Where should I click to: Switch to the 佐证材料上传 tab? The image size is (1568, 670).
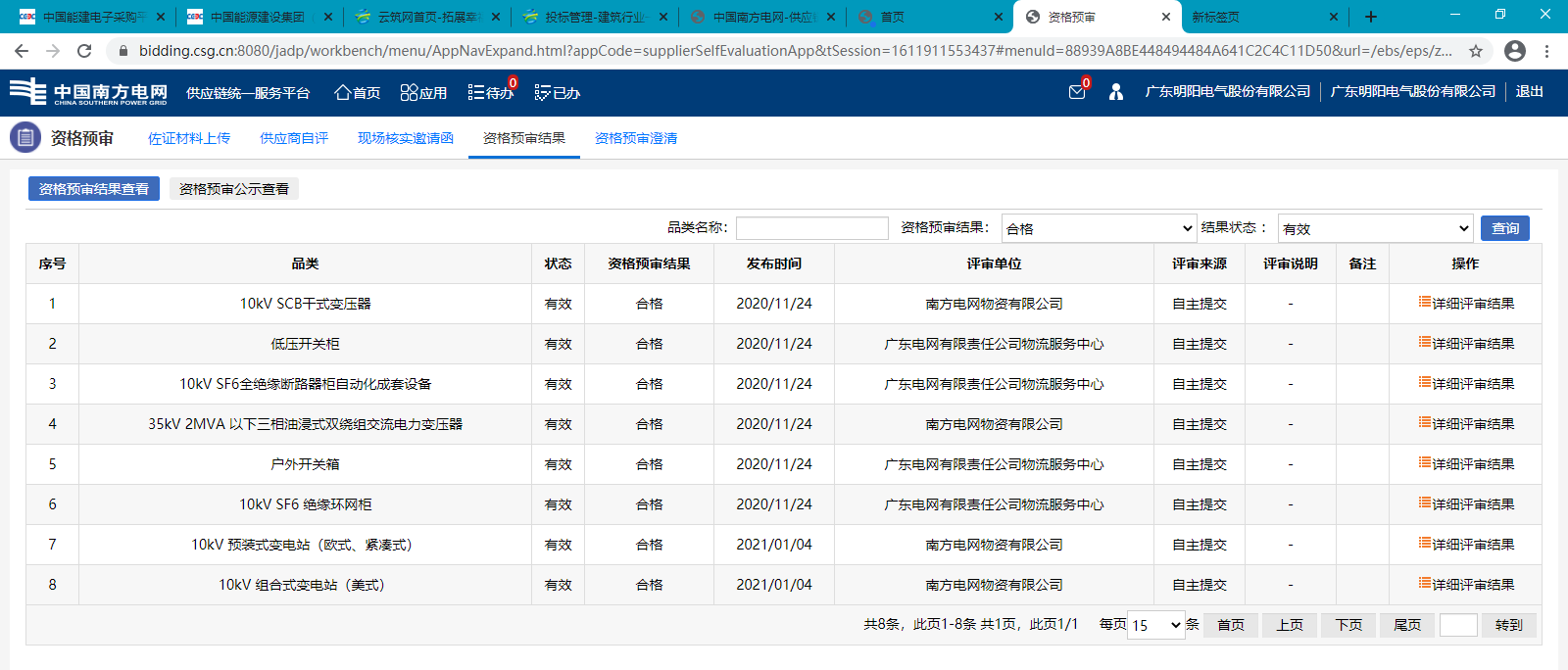tap(189, 138)
